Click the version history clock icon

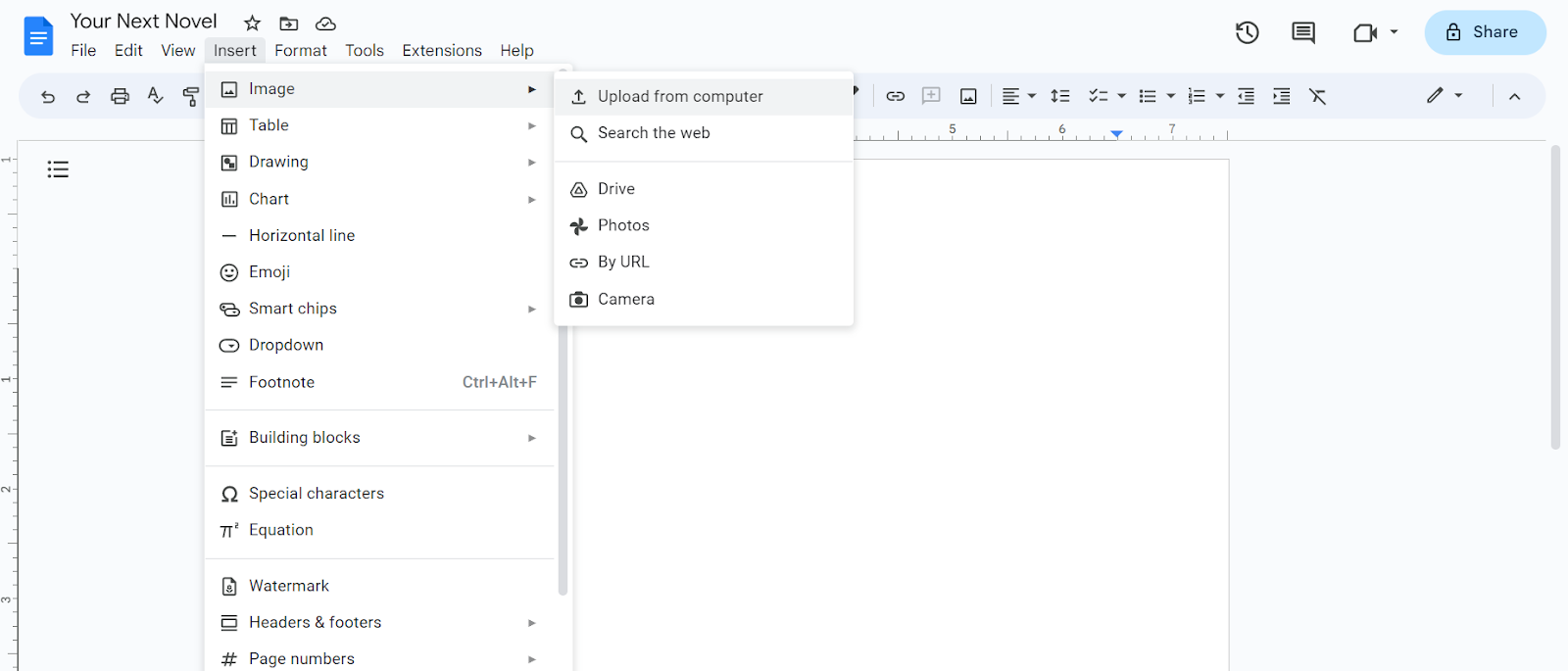pyautogui.click(x=1247, y=32)
